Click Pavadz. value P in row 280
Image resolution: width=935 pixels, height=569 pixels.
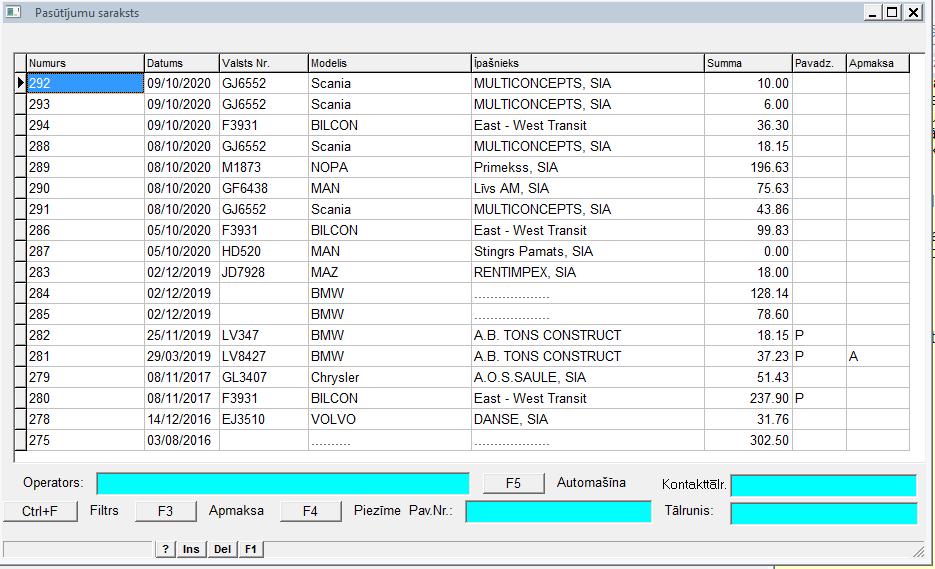click(819, 398)
